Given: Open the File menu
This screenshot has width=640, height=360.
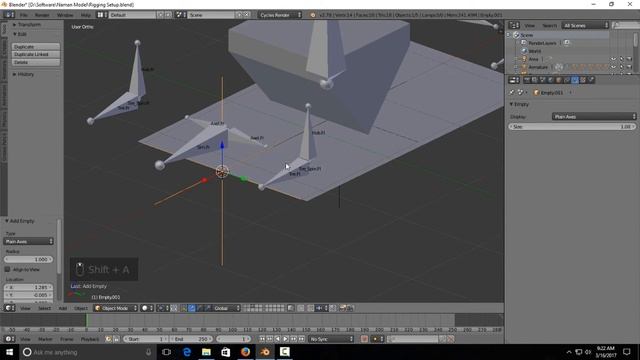Looking at the screenshot, I should tap(24, 15).
